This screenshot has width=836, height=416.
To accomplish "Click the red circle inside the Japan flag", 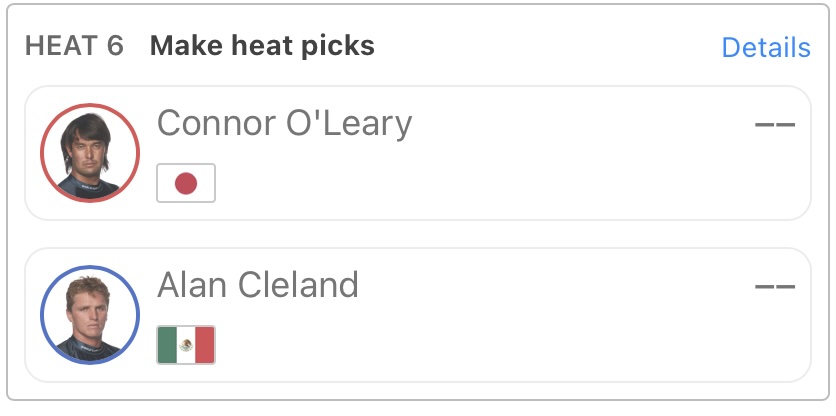I will click(186, 183).
